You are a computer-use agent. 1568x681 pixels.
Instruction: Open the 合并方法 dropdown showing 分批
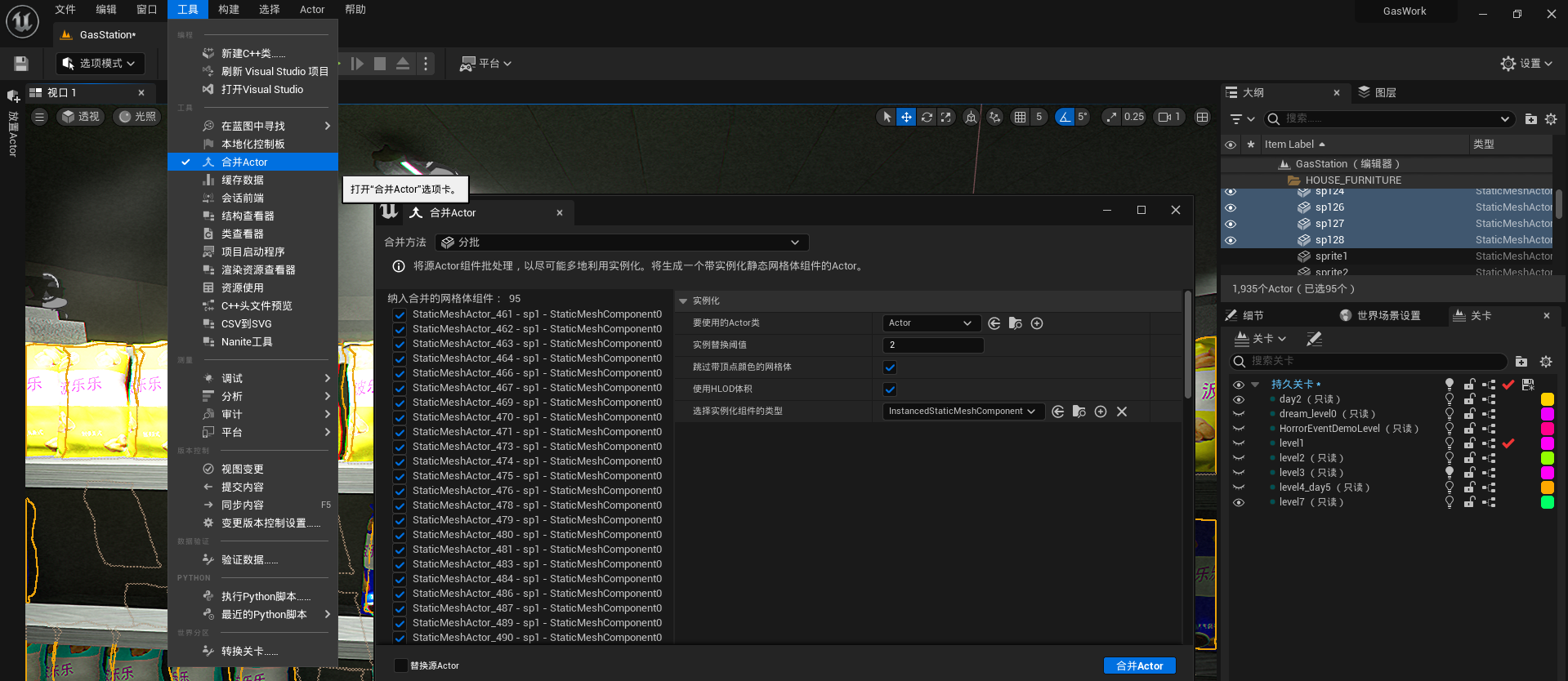(x=622, y=243)
